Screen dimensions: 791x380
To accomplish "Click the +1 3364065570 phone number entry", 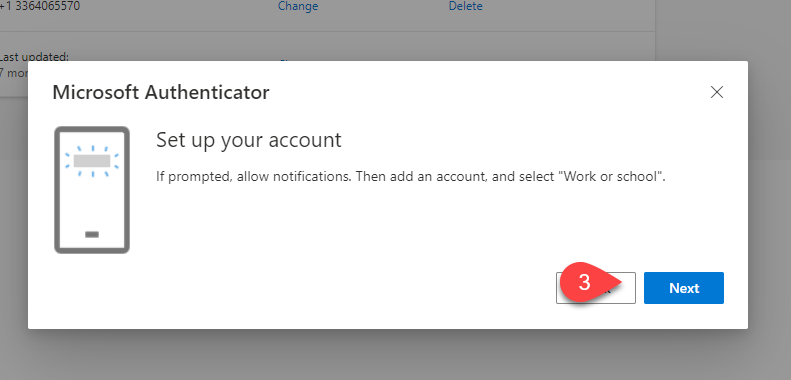I will [39, 6].
